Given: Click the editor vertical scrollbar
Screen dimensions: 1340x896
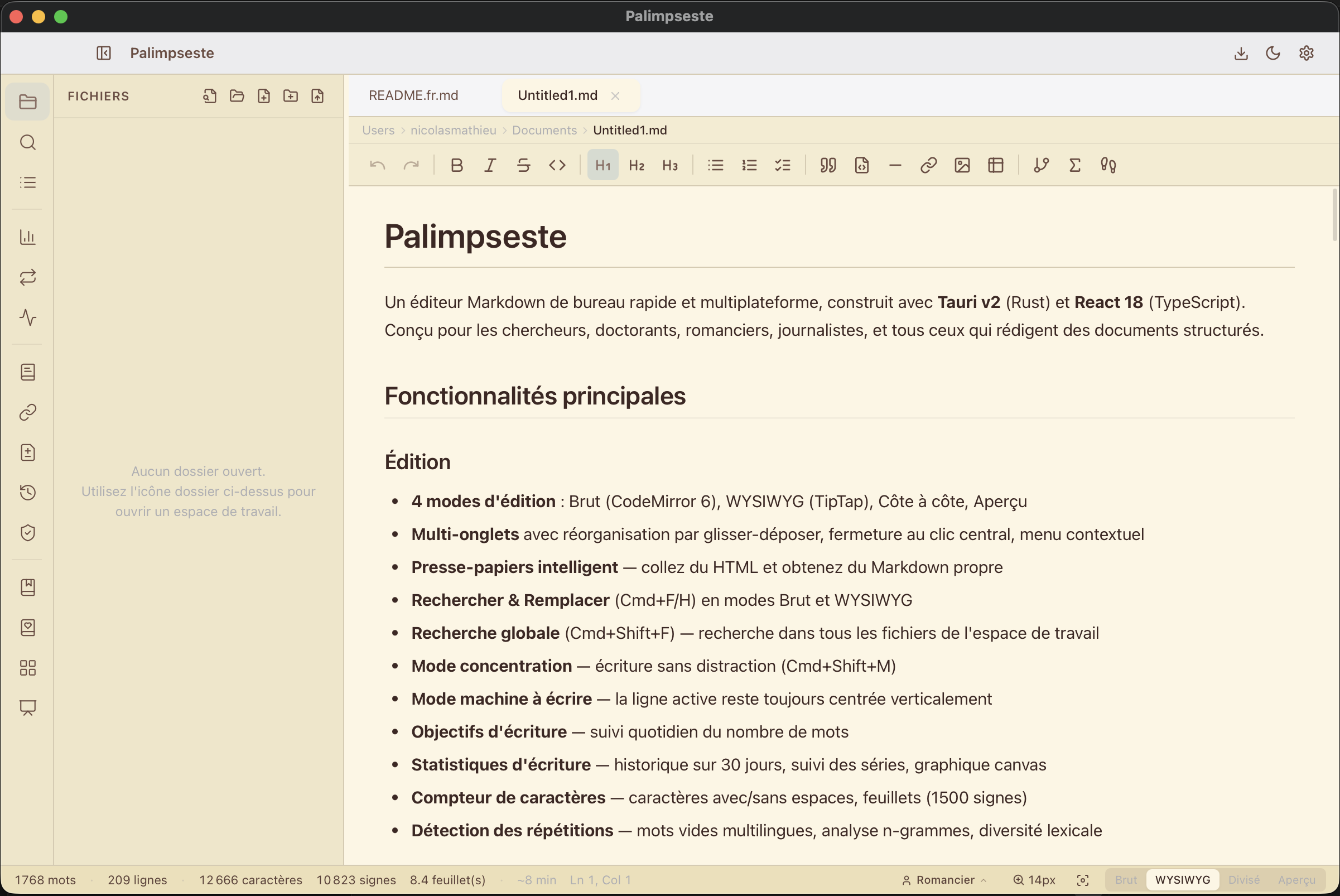Looking at the screenshot, I should pyautogui.click(x=1335, y=215).
